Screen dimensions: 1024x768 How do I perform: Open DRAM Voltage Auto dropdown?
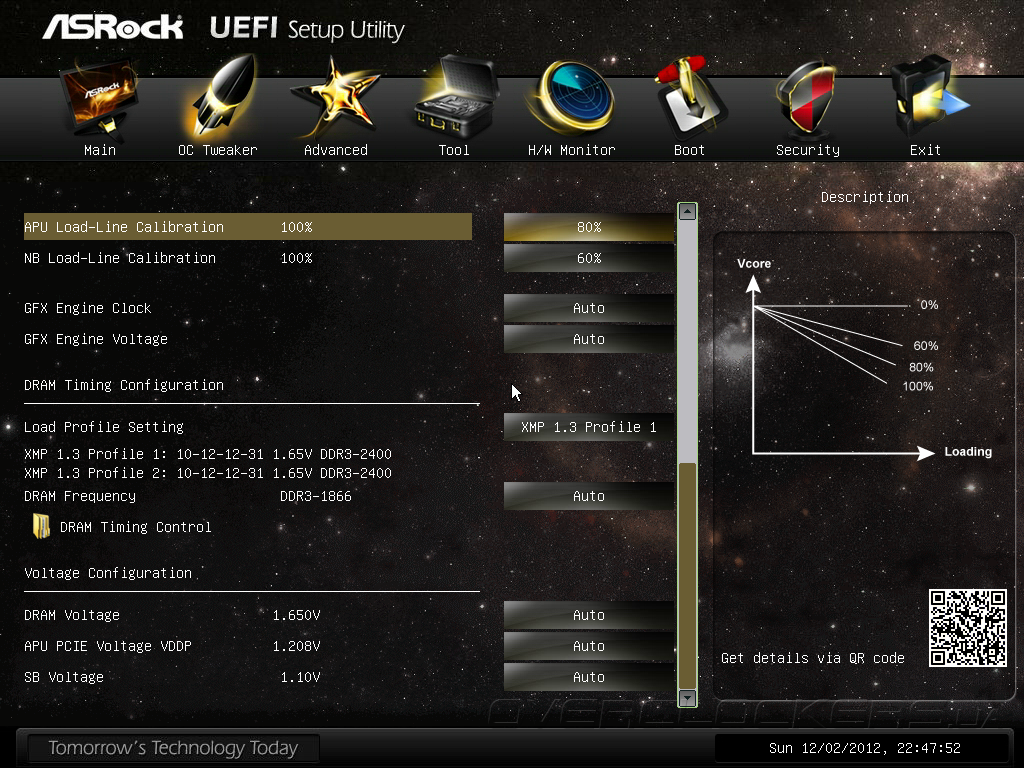point(589,615)
